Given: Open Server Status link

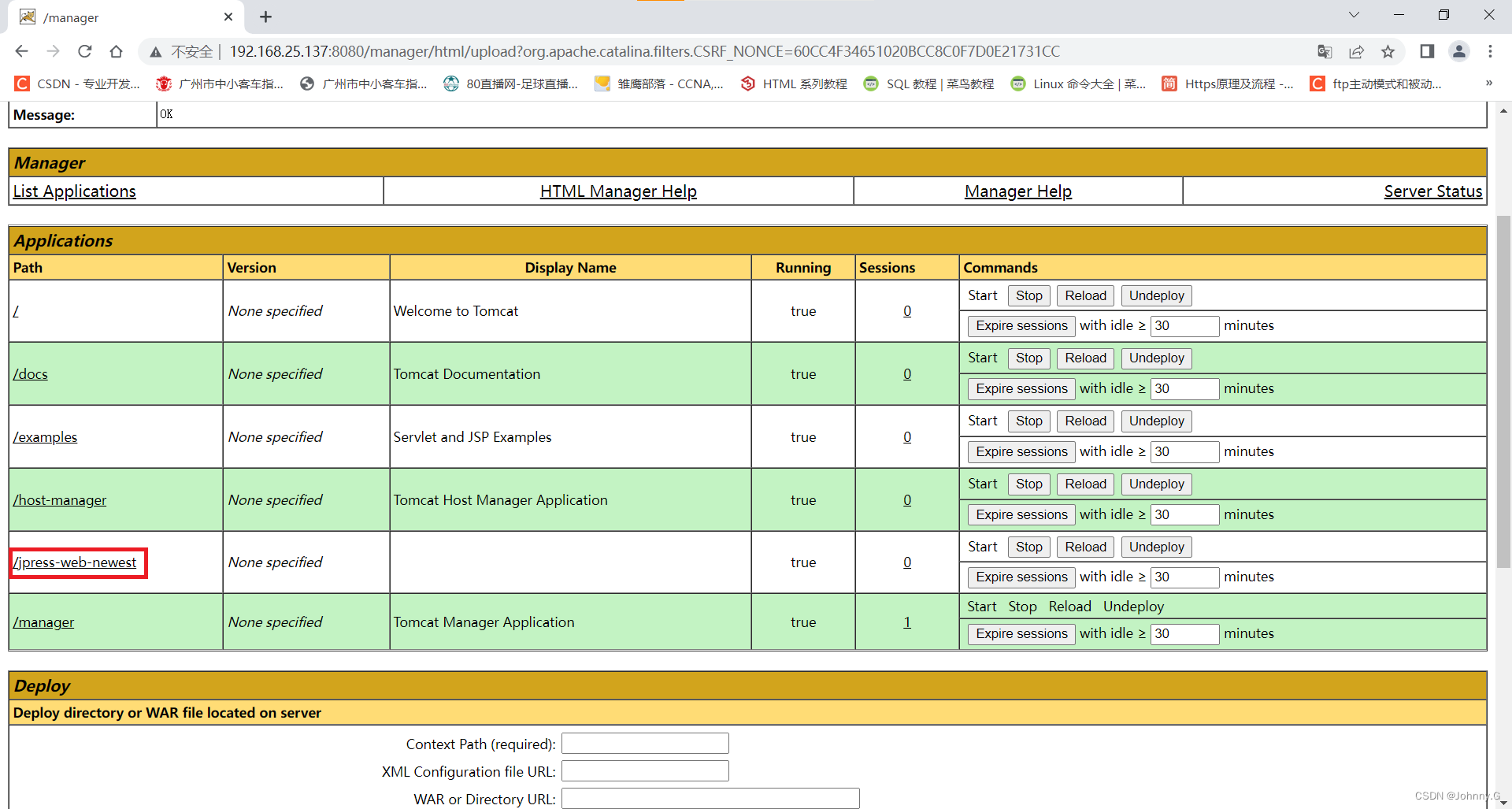Looking at the screenshot, I should [x=1433, y=191].
